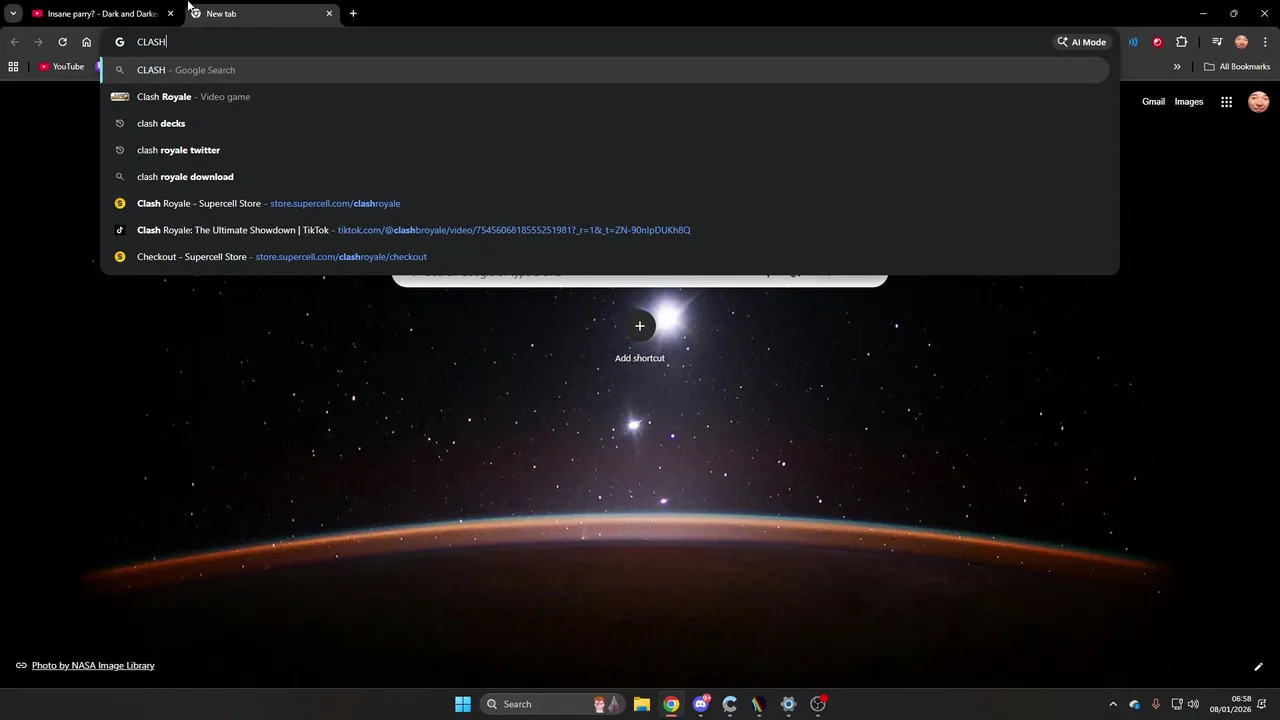Reload the current page
This screenshot has height=720, width=1280.
(x=62, y=42)
